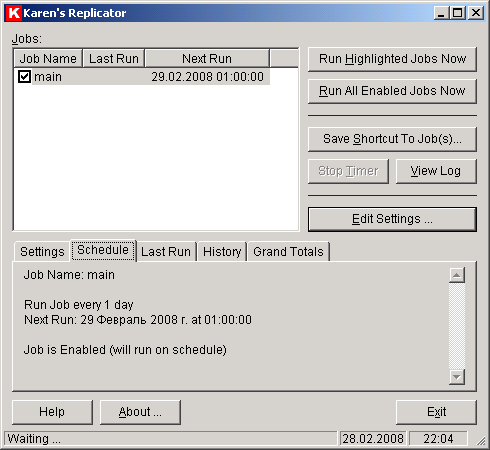Sort by Last Run column header
The height and width of the screenshot is (450, 490).
pos(114,59)
